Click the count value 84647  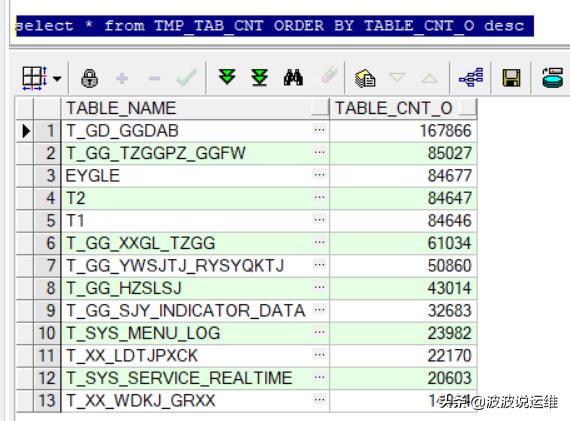(x=450, y=199)
